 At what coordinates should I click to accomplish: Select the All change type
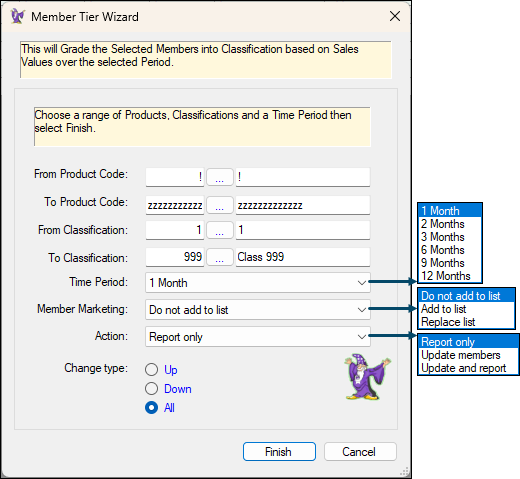[x=152, y=408]
